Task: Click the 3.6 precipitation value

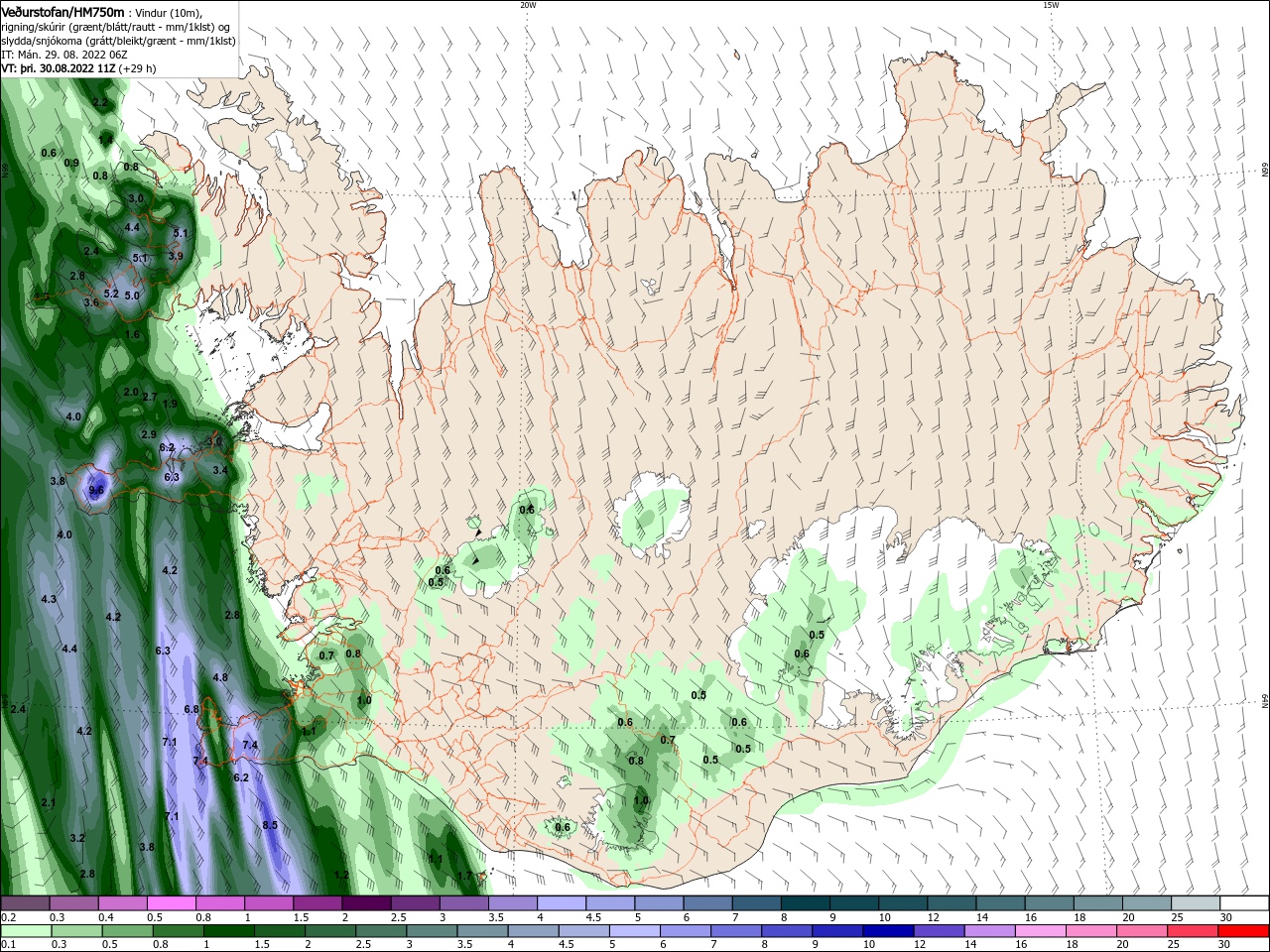Action: (x=91, y=301)
